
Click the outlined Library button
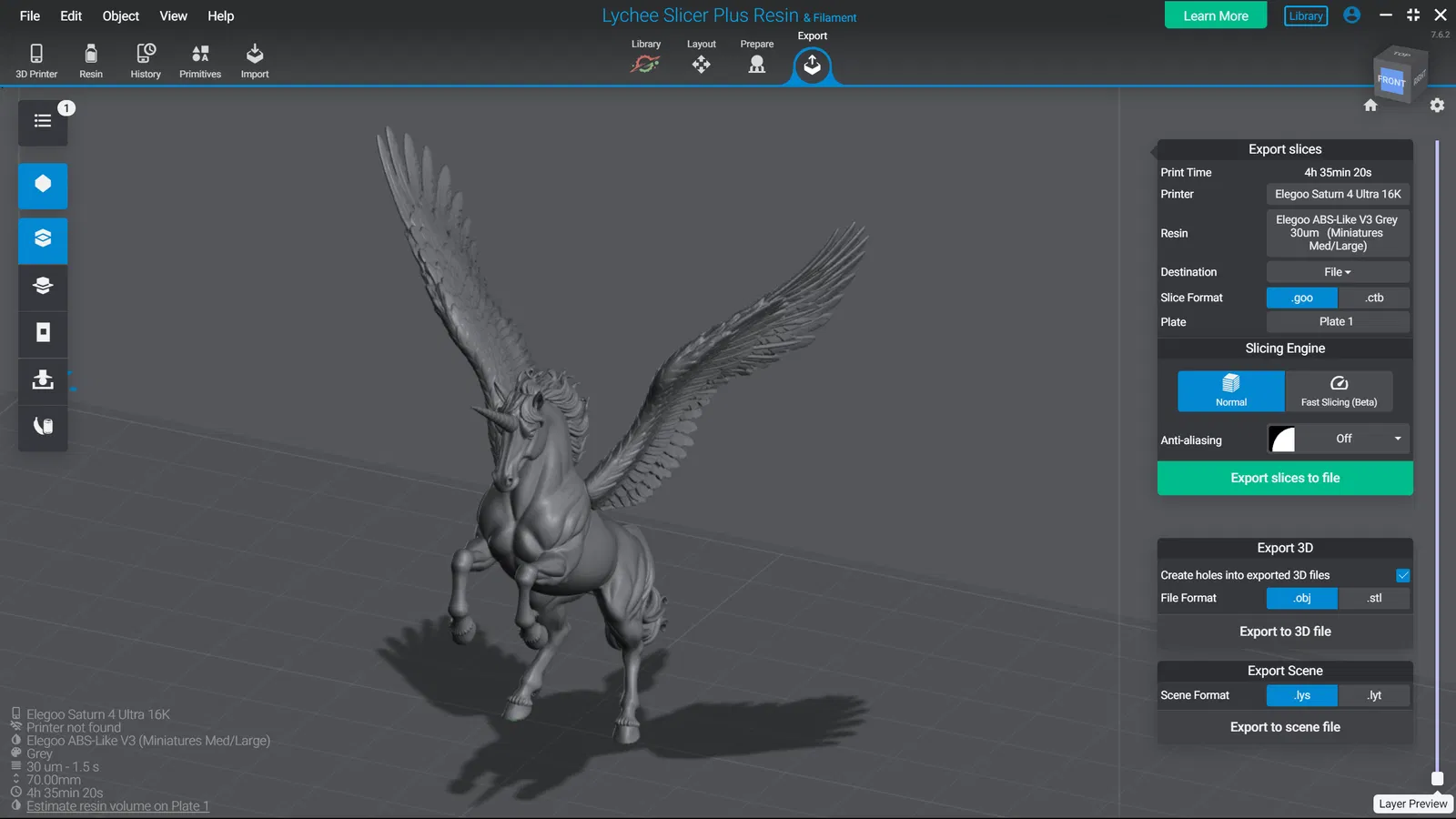point(1306,15)
